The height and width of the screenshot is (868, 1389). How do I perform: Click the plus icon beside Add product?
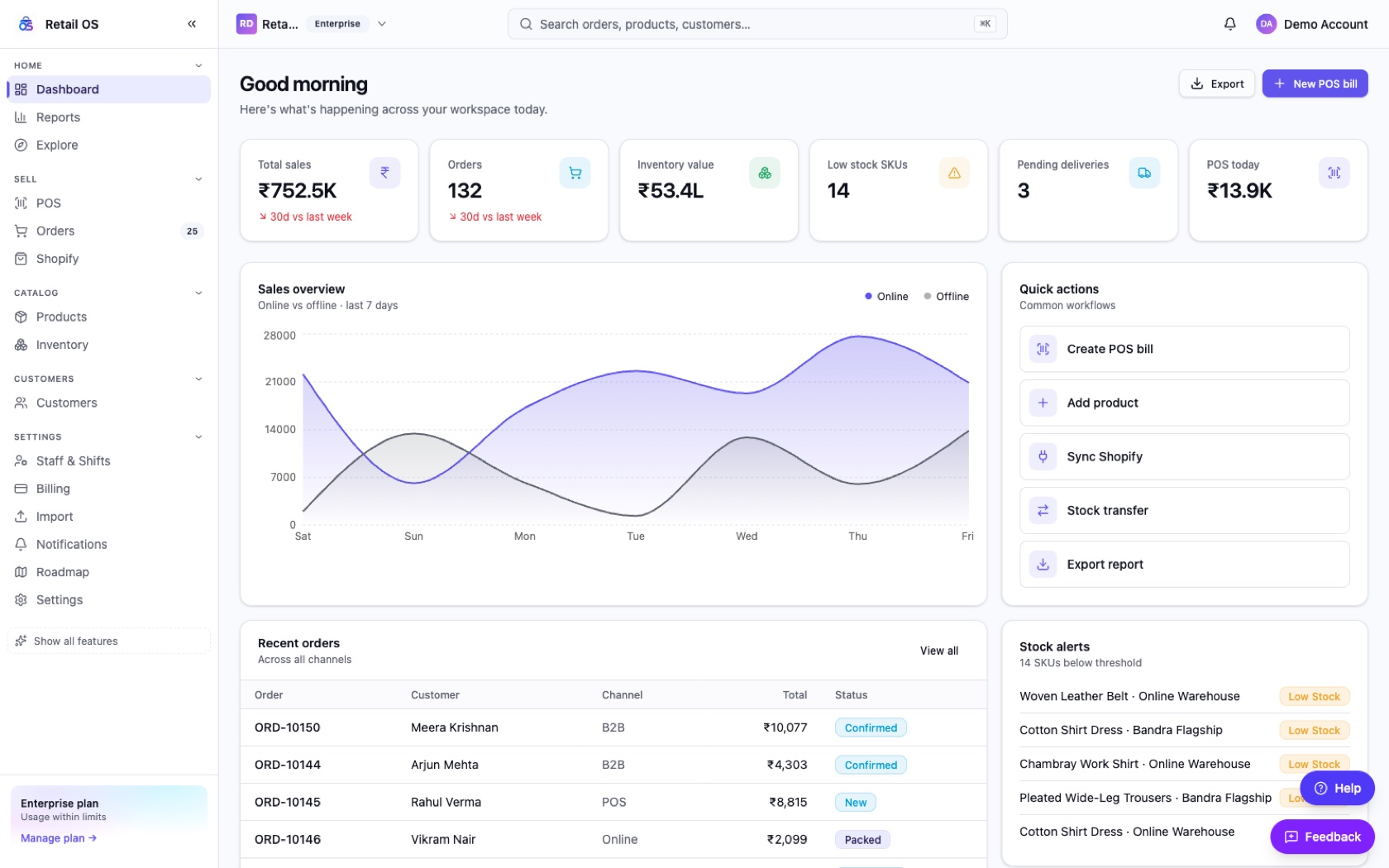tap(1043, 403)
